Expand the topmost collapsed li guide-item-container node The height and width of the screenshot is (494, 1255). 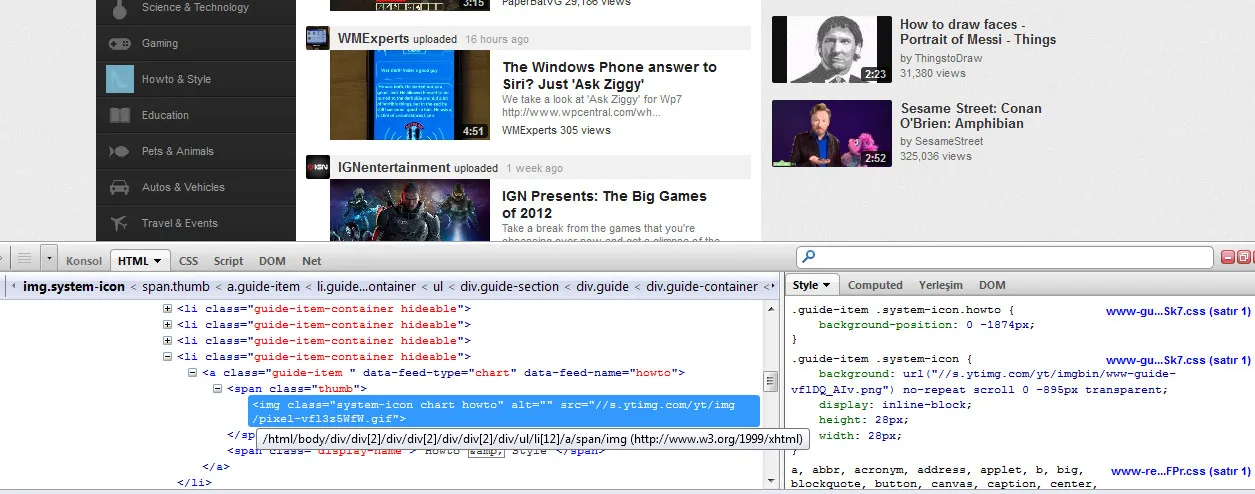(x=168, y=308)
